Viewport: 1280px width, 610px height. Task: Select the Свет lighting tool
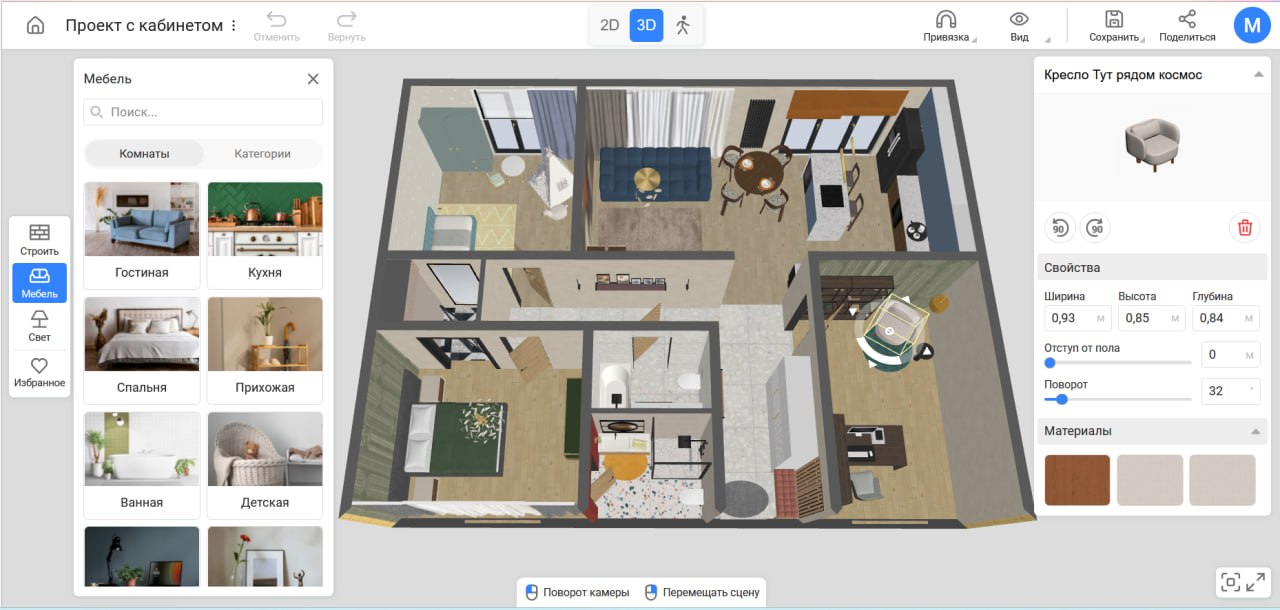(39, 326)
